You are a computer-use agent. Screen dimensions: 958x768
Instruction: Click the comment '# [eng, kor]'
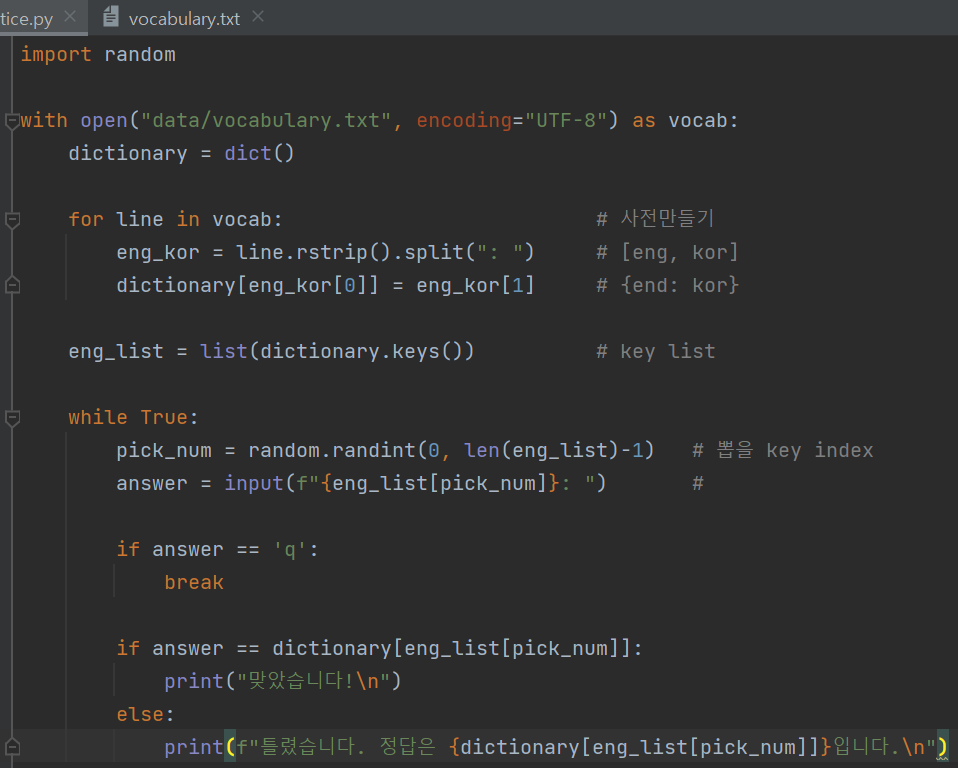[667, 252]
